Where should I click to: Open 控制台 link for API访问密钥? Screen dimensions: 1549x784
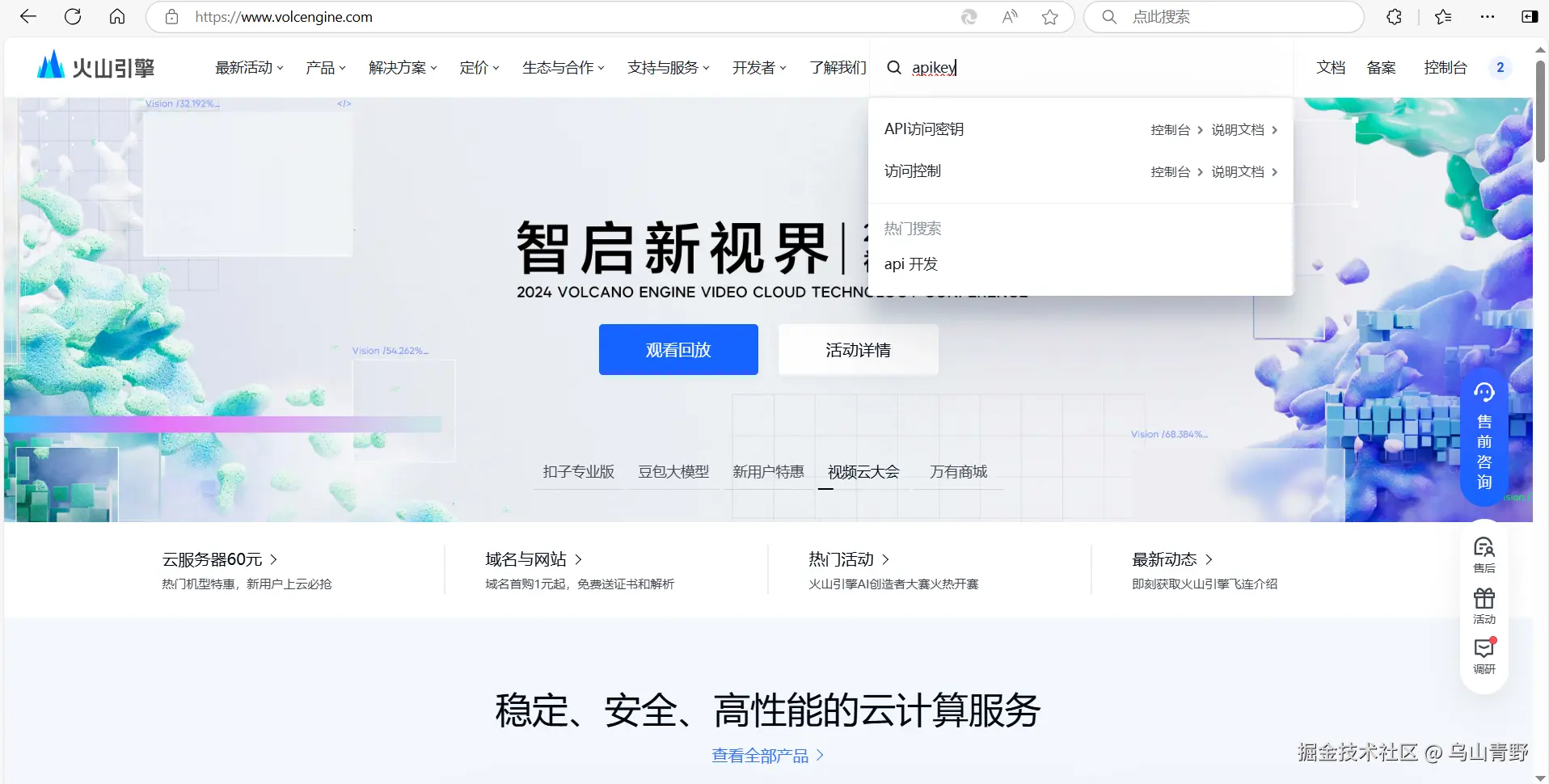(1176, 130)
